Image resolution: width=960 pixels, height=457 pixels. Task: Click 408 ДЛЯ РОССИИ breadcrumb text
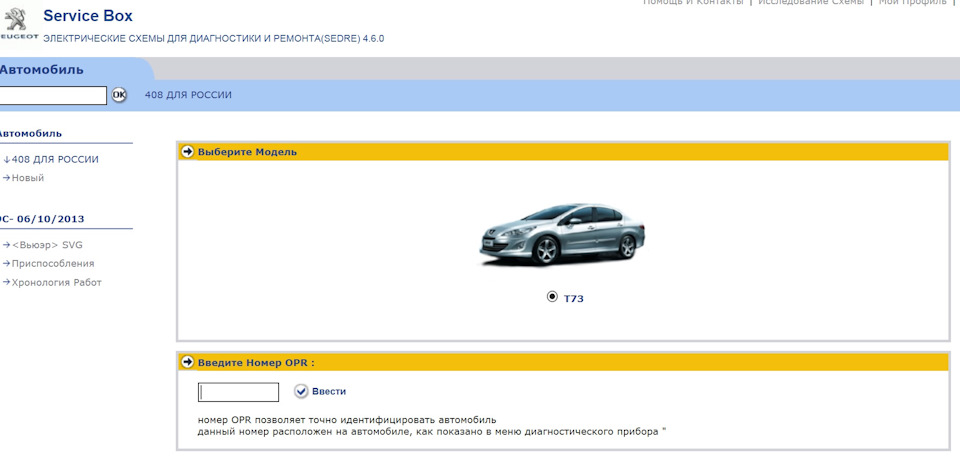tap(188, 95)
